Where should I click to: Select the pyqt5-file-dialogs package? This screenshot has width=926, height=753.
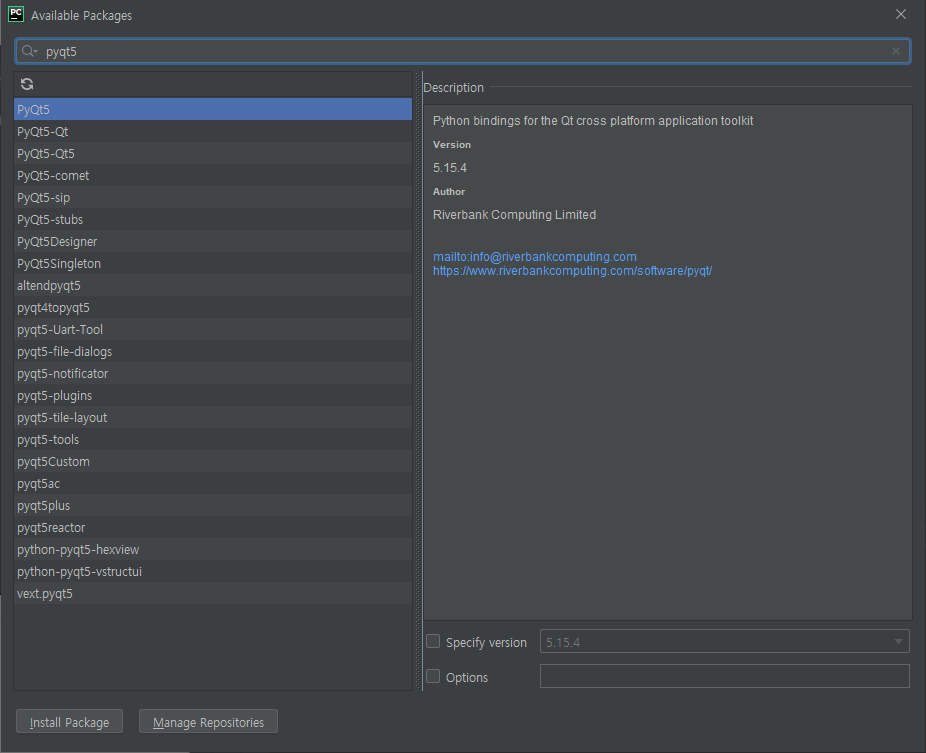point(213,351)
